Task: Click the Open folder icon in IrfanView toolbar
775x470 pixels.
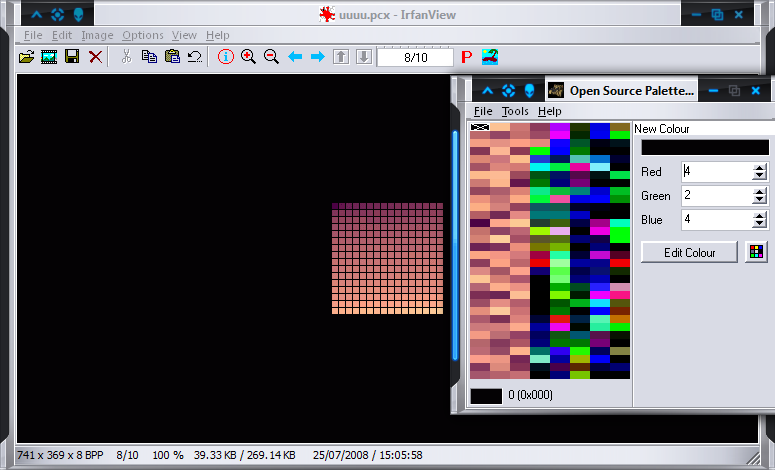Action: click(27, 57)
